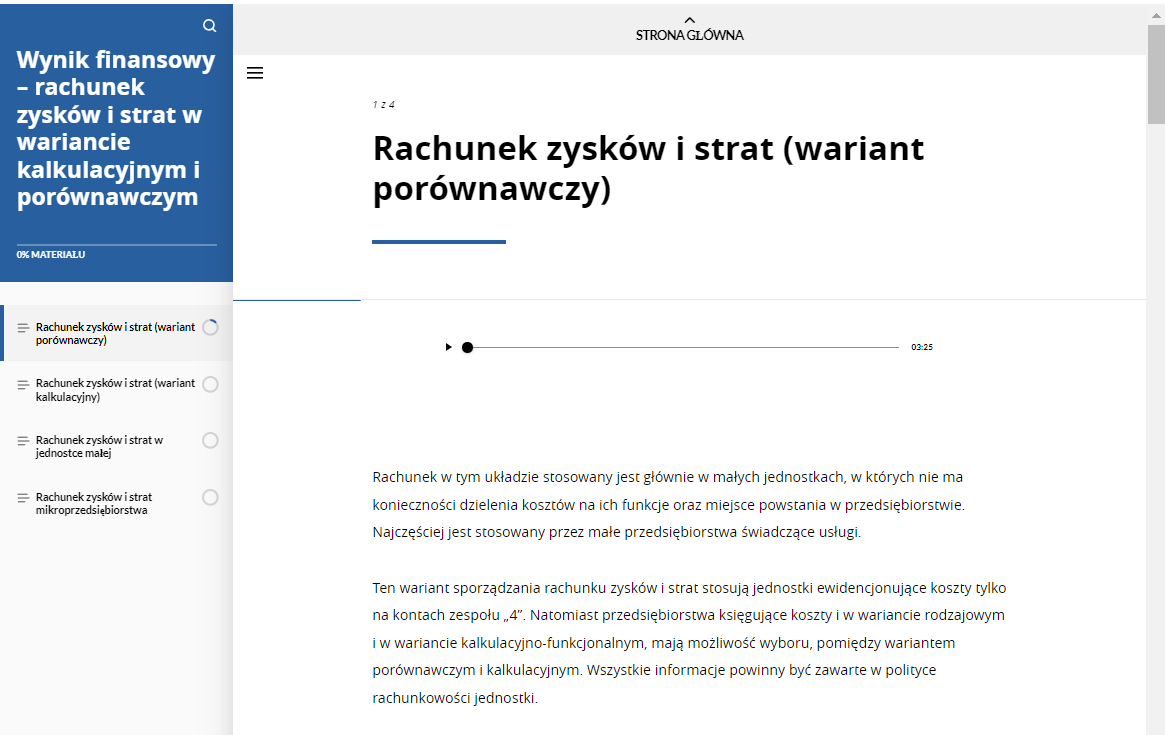
Task: Click the lines icon beside 'mikroprzedsiębiorstwa' lesson
Action: (23, 498)
